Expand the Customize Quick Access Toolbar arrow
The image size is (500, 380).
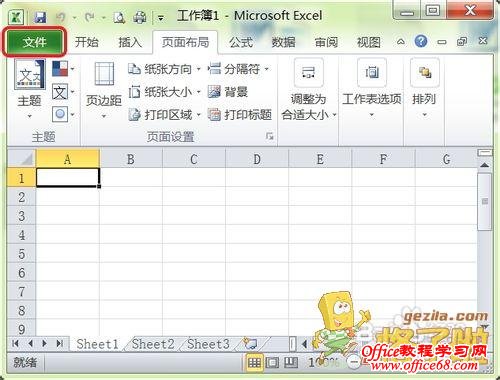click(x=161, y=18)
